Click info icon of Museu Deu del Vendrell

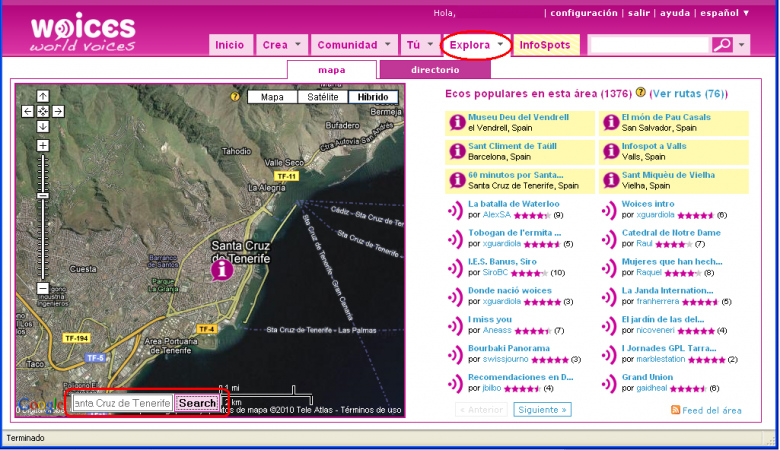coord(457,122)
